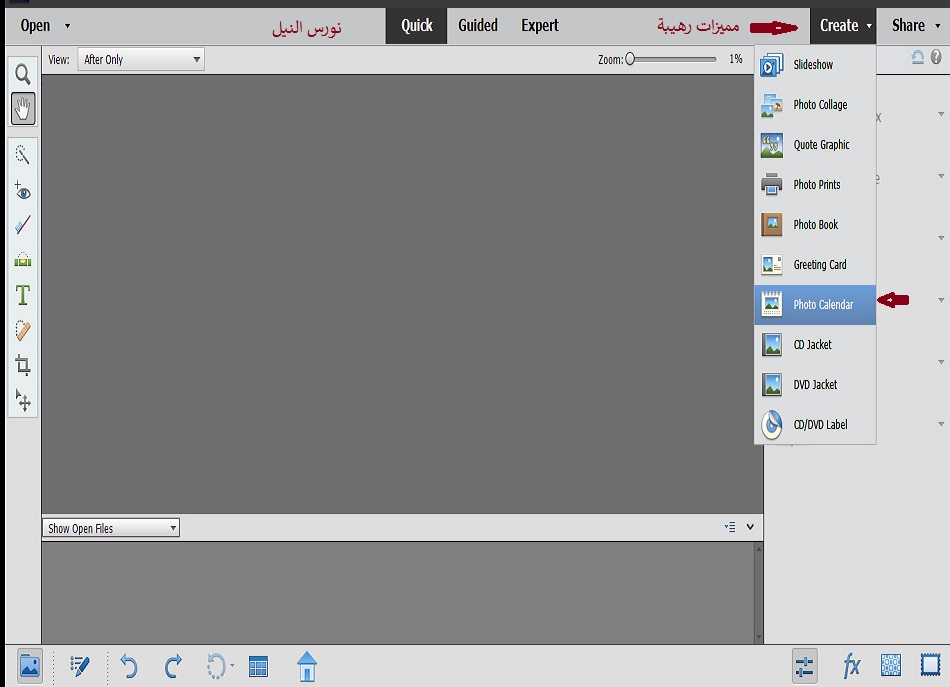Click the Share button
The image size is (950, 687).
(908, 26)
